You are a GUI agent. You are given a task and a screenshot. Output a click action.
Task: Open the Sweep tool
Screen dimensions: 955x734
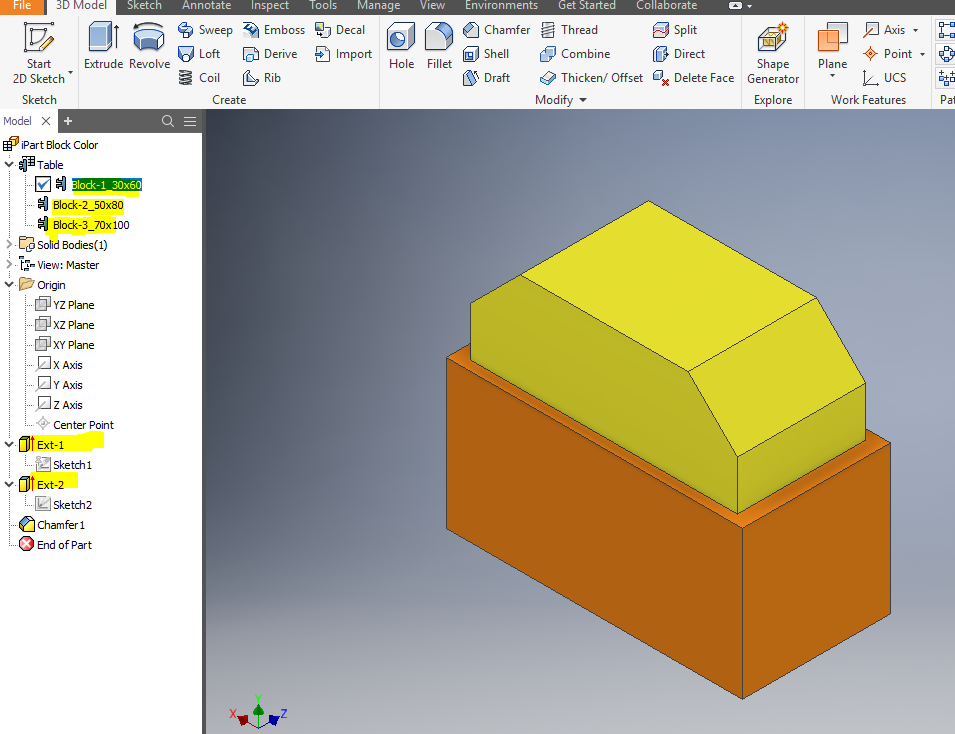[x=205, y=29]
